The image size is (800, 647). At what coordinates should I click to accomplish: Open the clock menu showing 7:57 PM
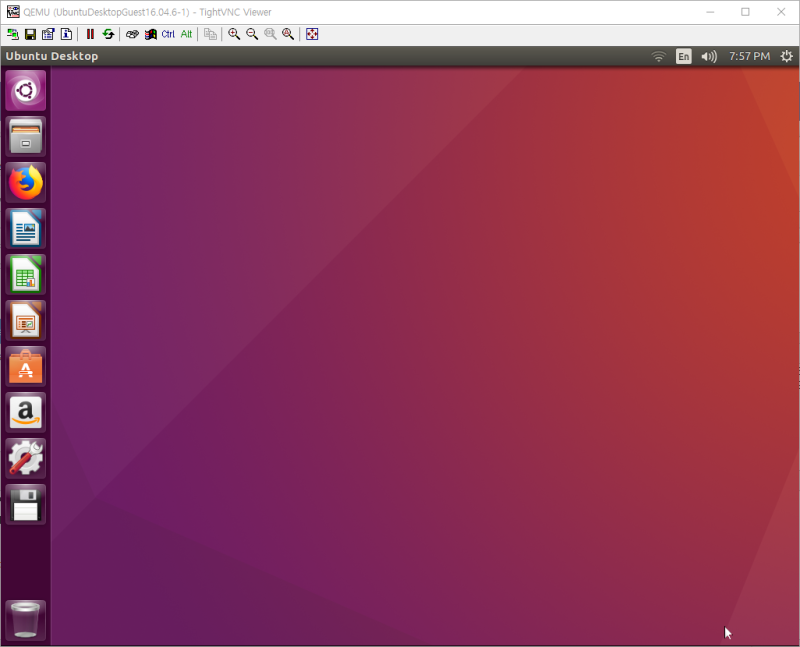pos(749,56)
